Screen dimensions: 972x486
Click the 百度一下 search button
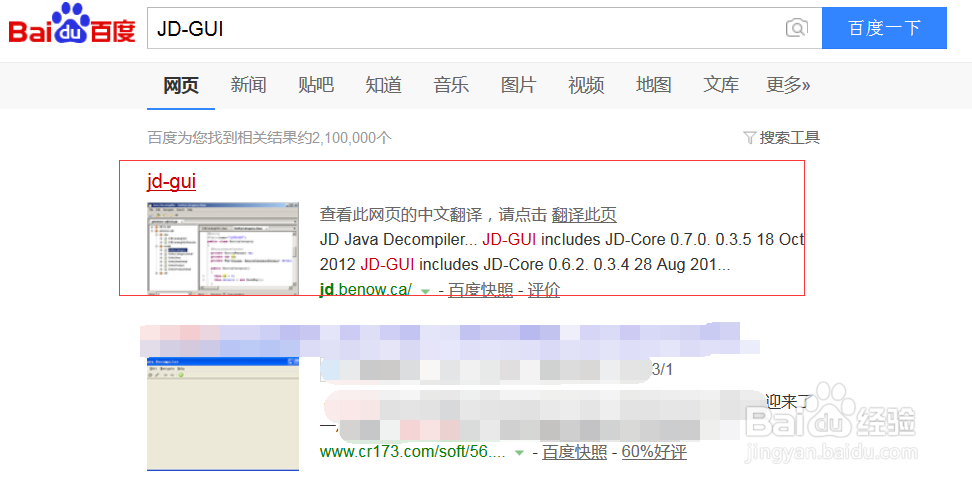point(885,28)
